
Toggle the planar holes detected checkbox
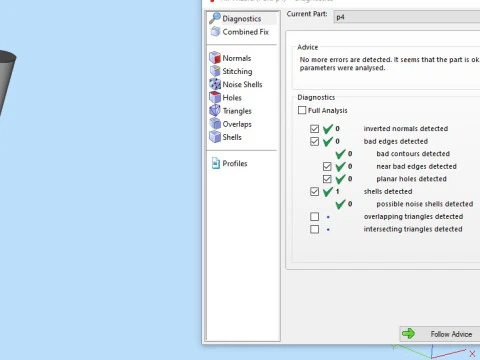[x=327, y=179]
